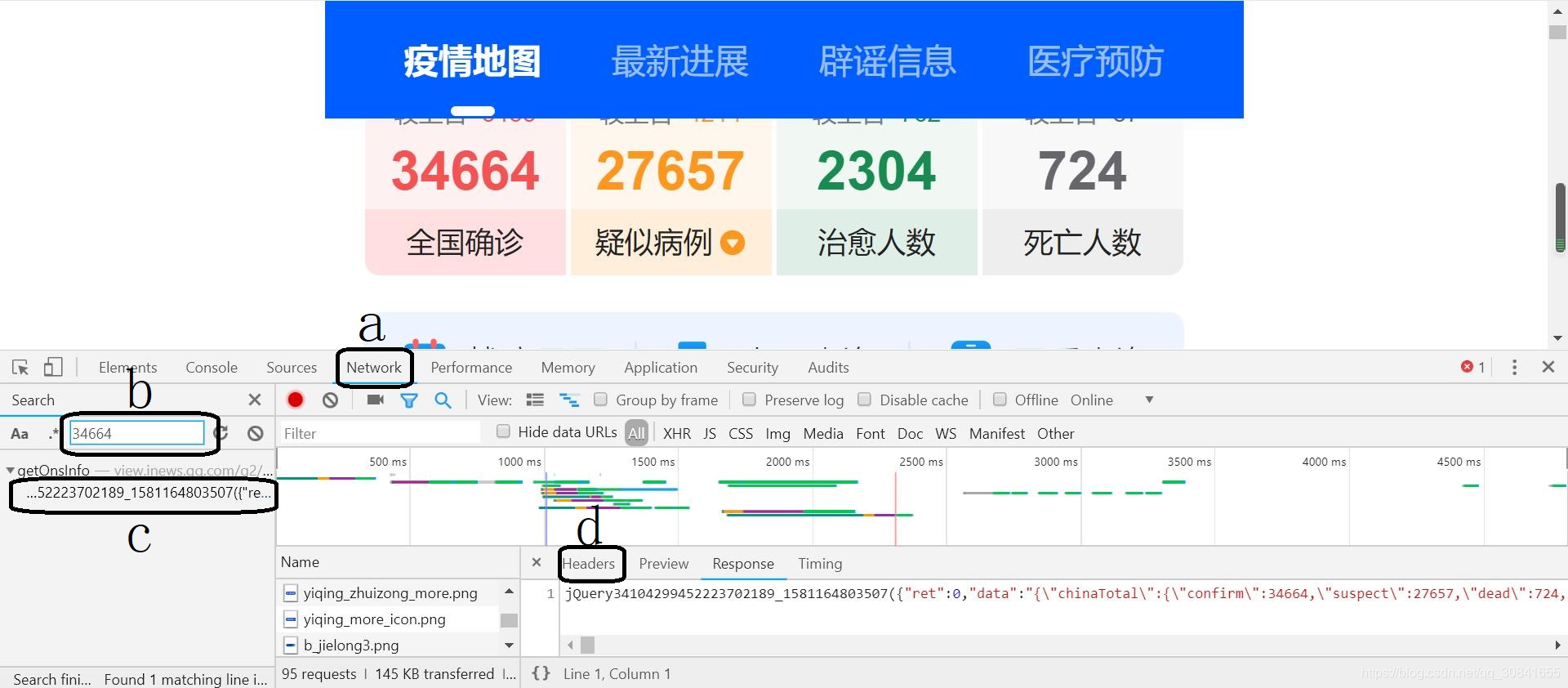
Task: Switch to the Sources tab
Action: coord(292,368)
